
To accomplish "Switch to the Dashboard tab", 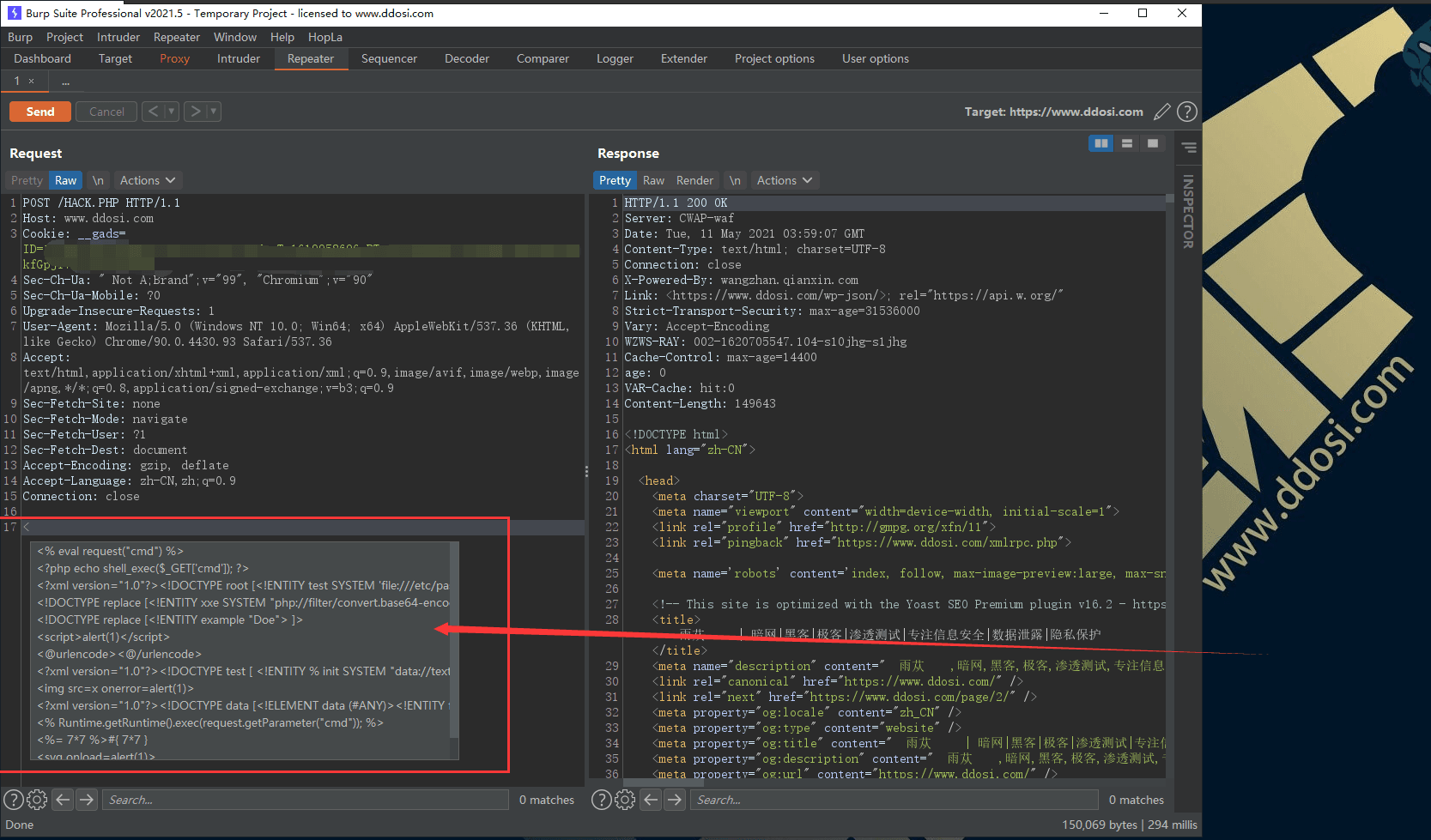I will click(x=42, y=58).
